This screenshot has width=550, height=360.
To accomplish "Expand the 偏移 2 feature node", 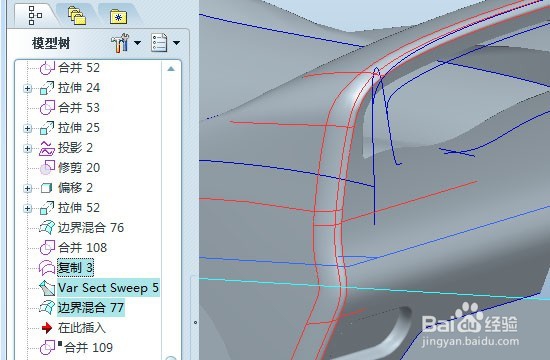I will (x=27, y=188).
